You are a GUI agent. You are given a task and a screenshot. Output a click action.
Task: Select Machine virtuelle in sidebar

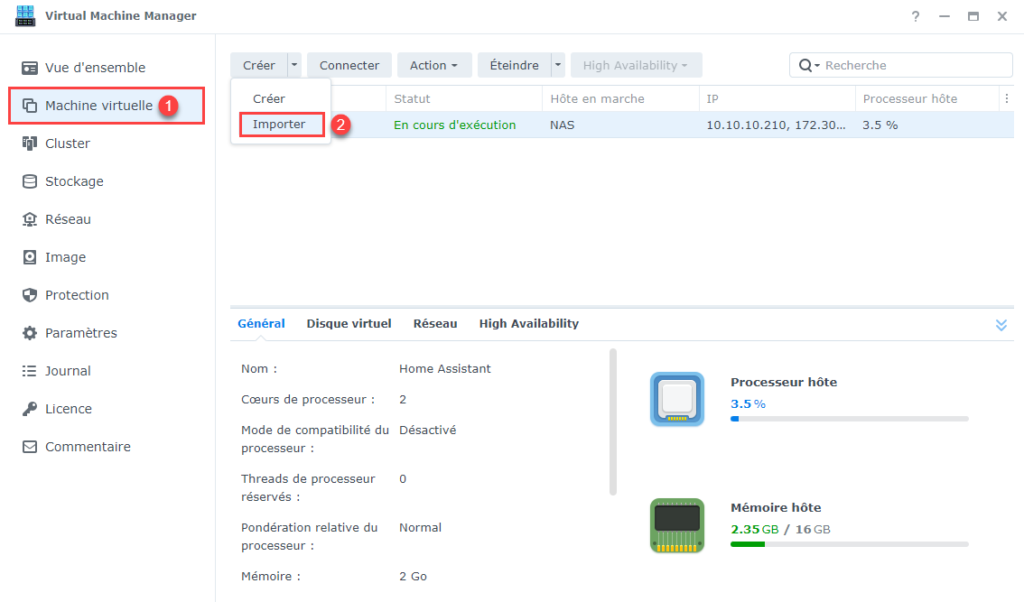(106, 106)
